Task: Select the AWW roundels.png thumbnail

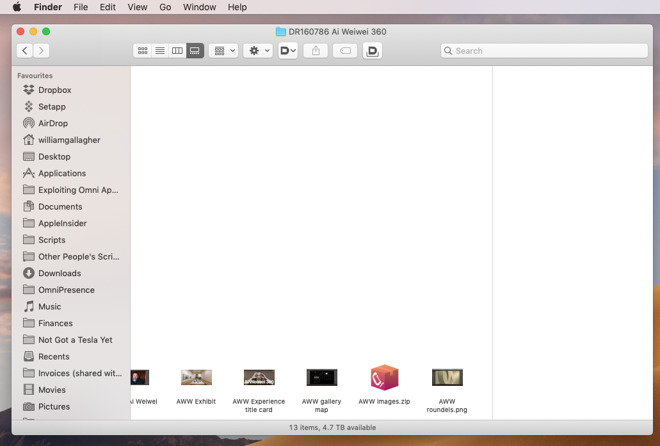Action: click(x=447, y=377)
